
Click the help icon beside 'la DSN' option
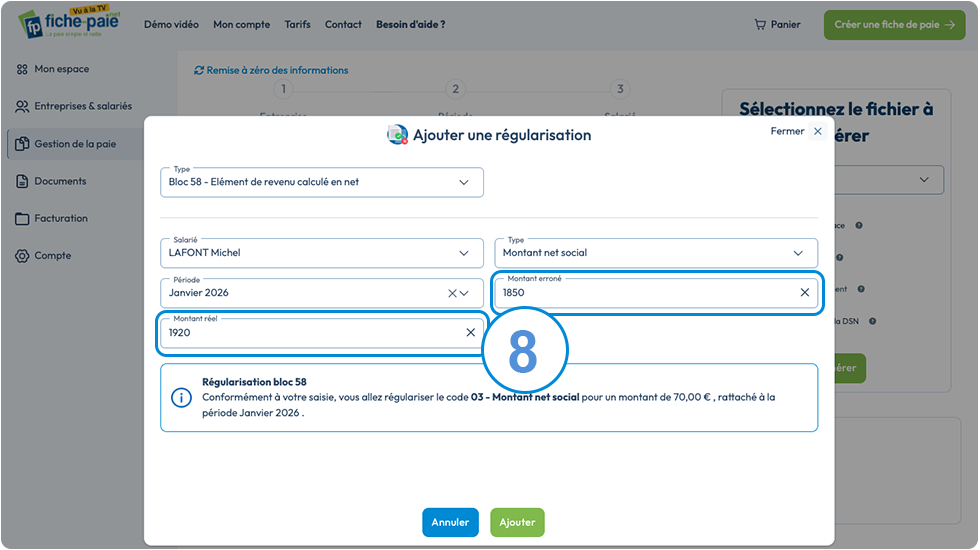click(x=872, y=321)
